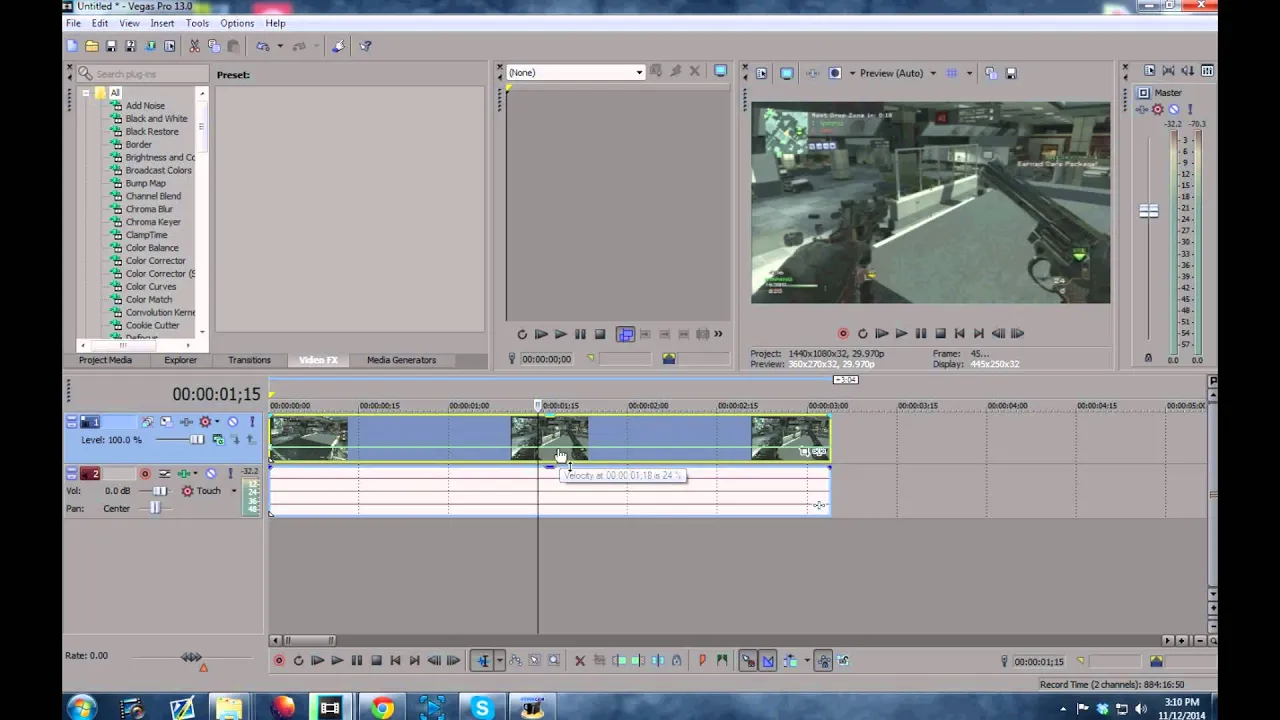Open track FX on video track 1
Image resolution: width=1280 pixels, height=720 pixels.
(x=186, y=422)
